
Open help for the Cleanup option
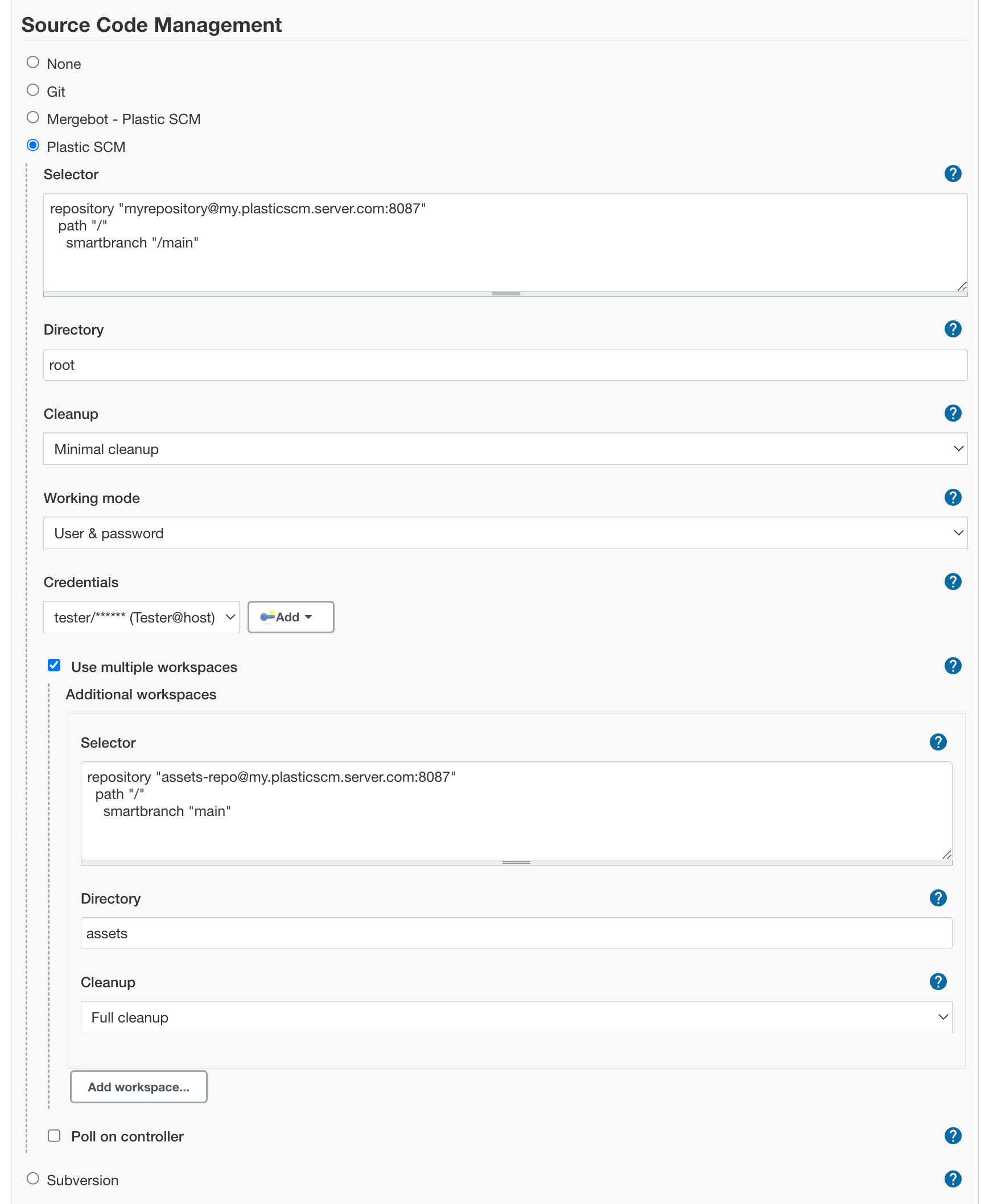pyautogui.click(x=953, y=414)
